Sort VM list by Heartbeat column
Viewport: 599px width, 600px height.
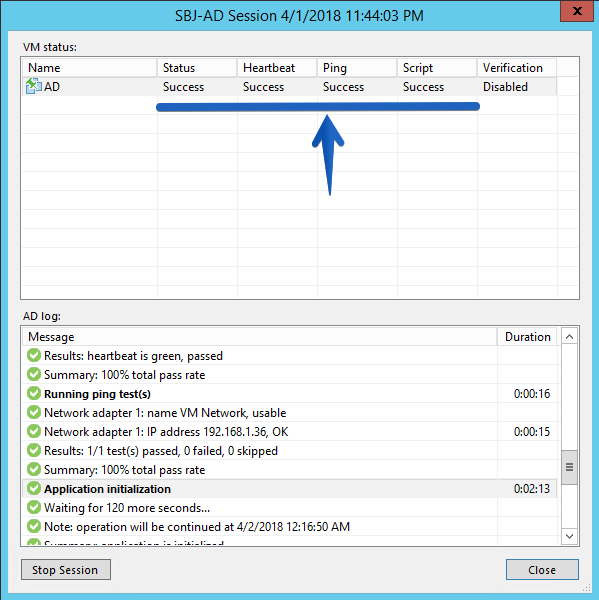[x=277, y=68]
